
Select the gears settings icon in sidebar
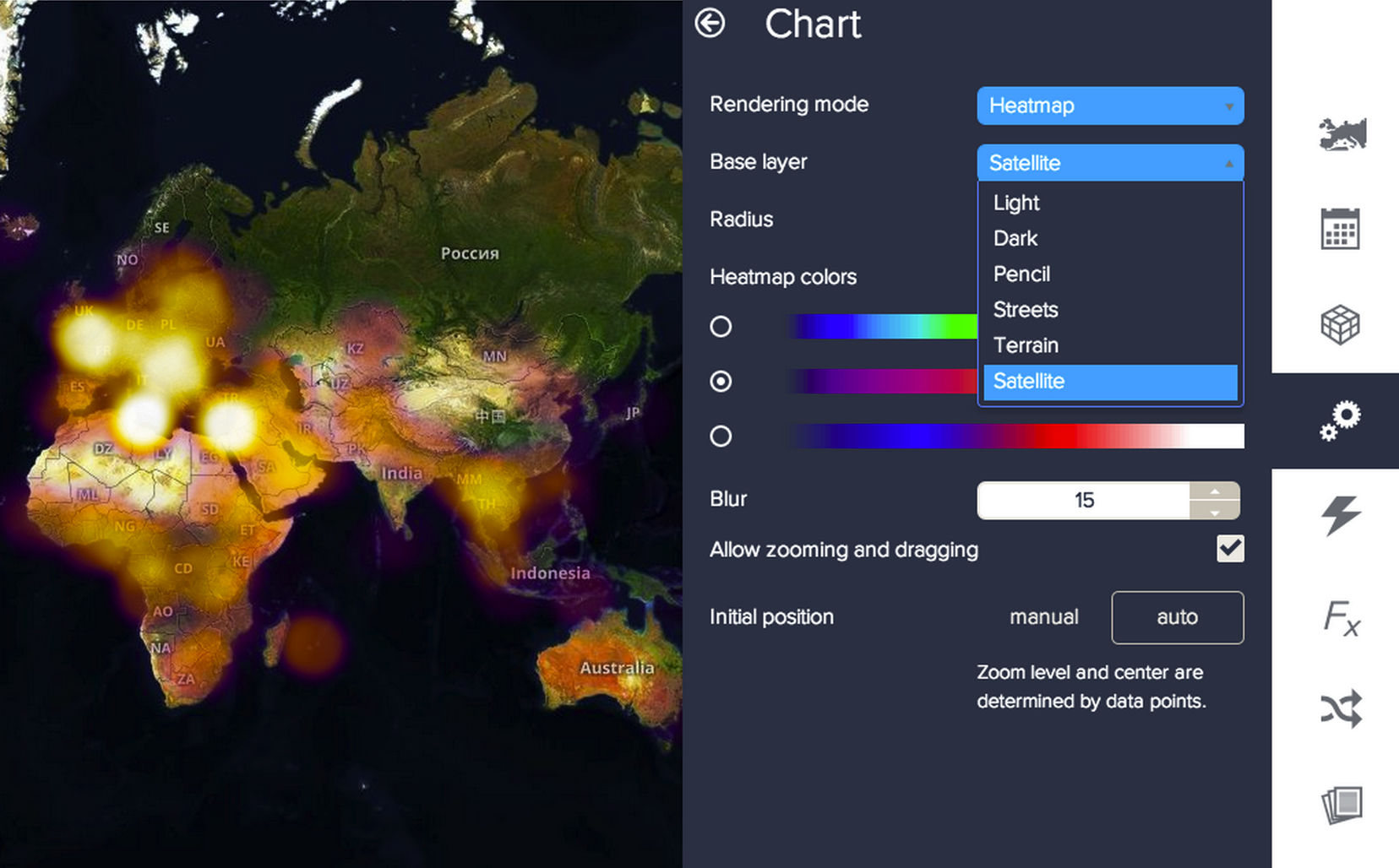click(x=1341, y=420)
